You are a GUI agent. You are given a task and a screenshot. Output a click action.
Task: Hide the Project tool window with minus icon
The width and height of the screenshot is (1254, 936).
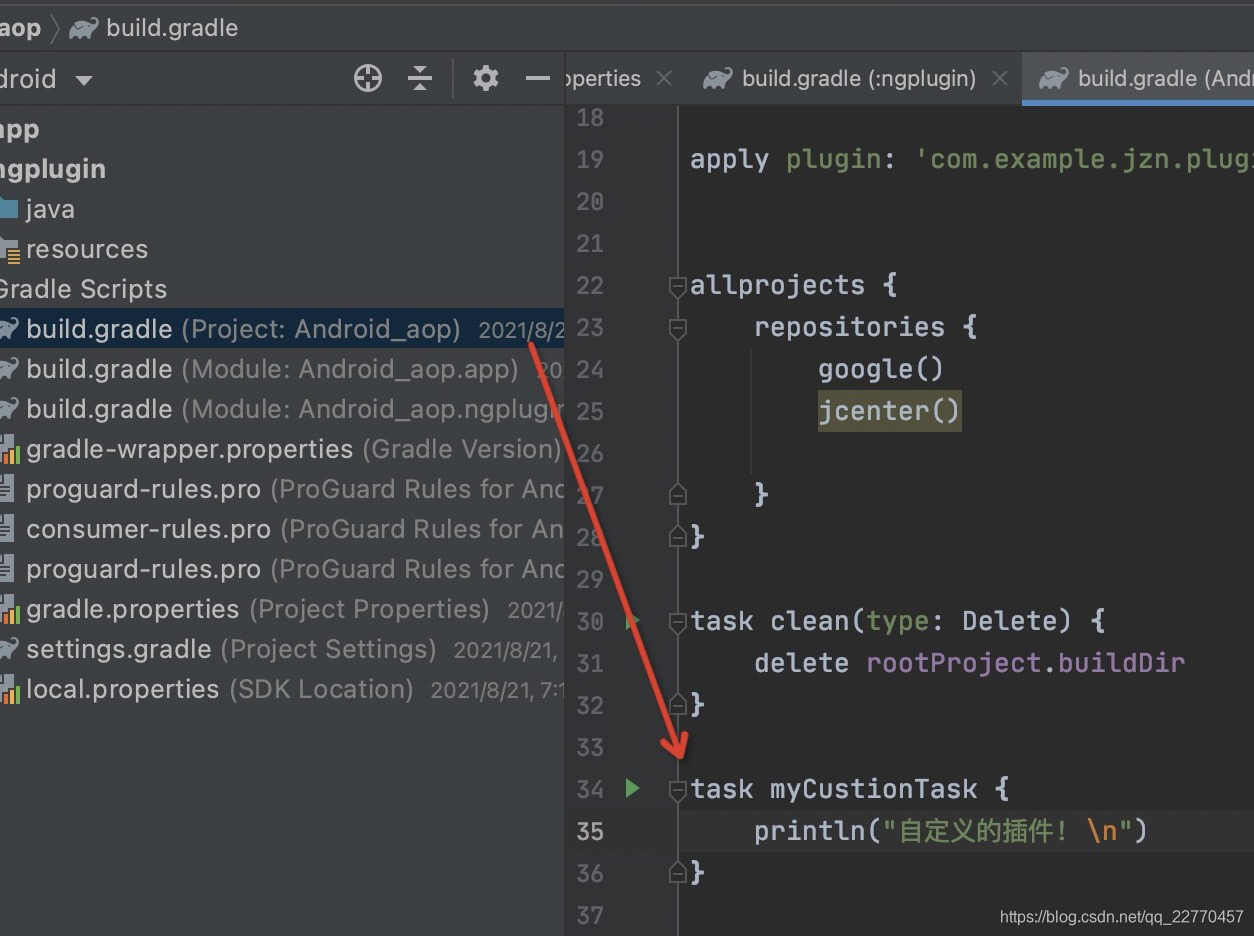click(537, 77)
